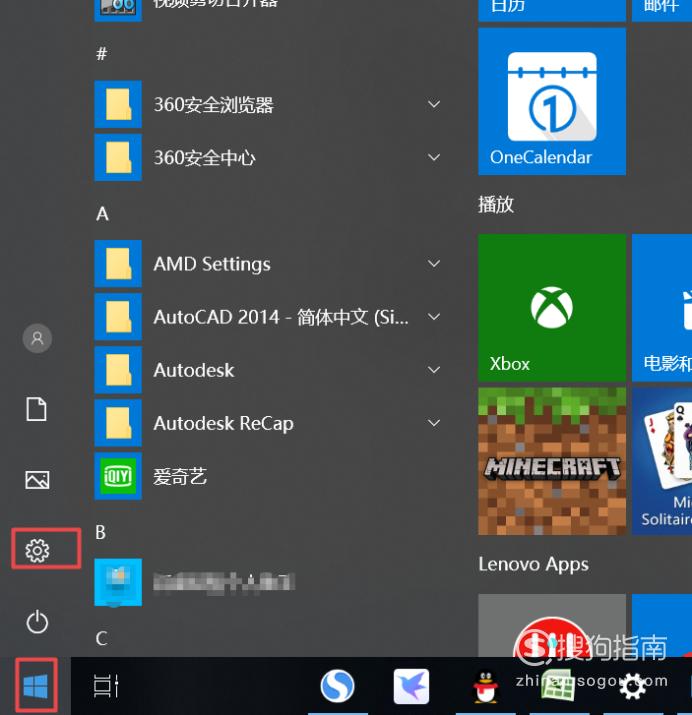Expand Autodesk folder chevron
The width and height of the screenshot is (692, 715).
(x=434, y=370)
